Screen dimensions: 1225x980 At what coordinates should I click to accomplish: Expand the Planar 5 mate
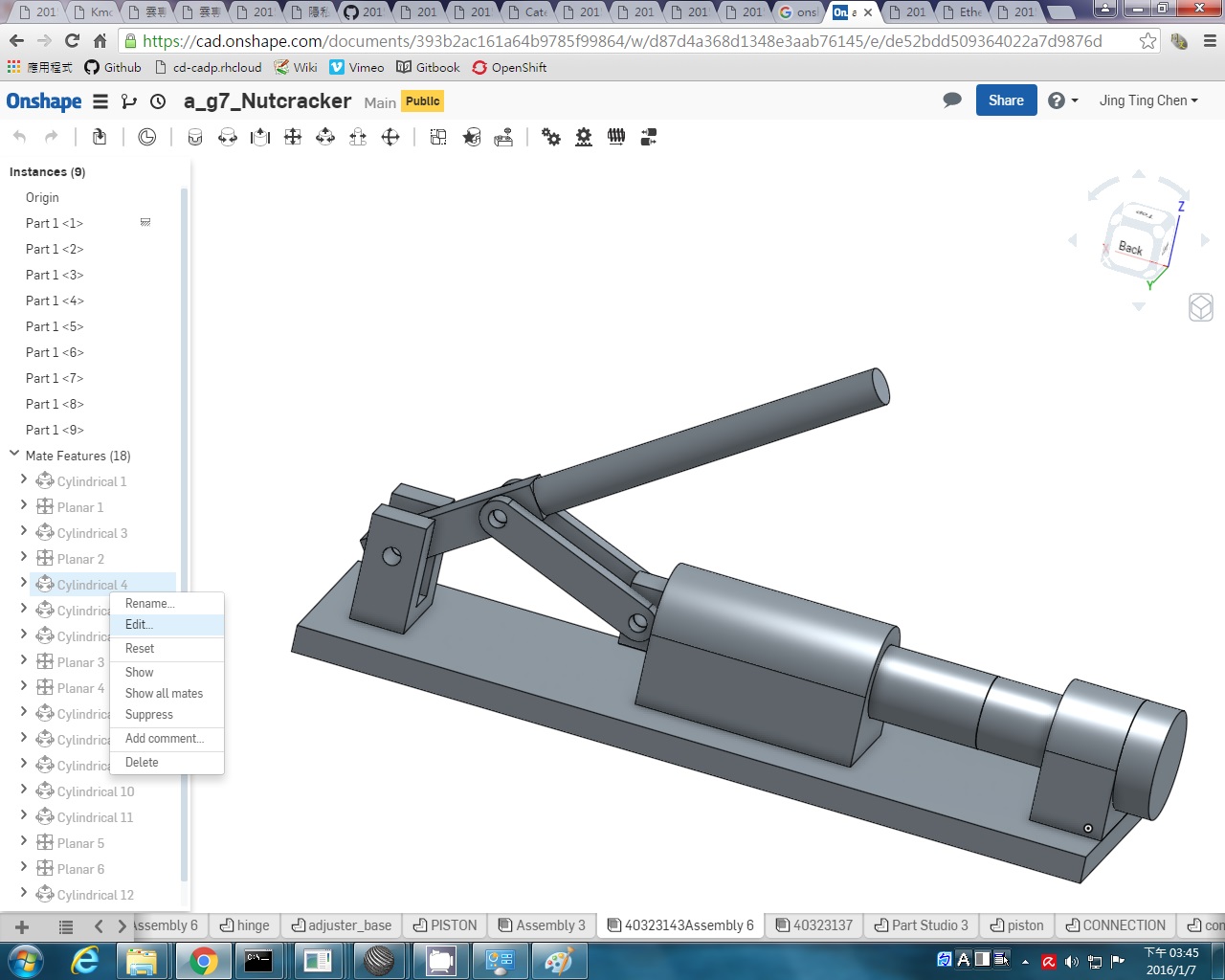[24, 841]
